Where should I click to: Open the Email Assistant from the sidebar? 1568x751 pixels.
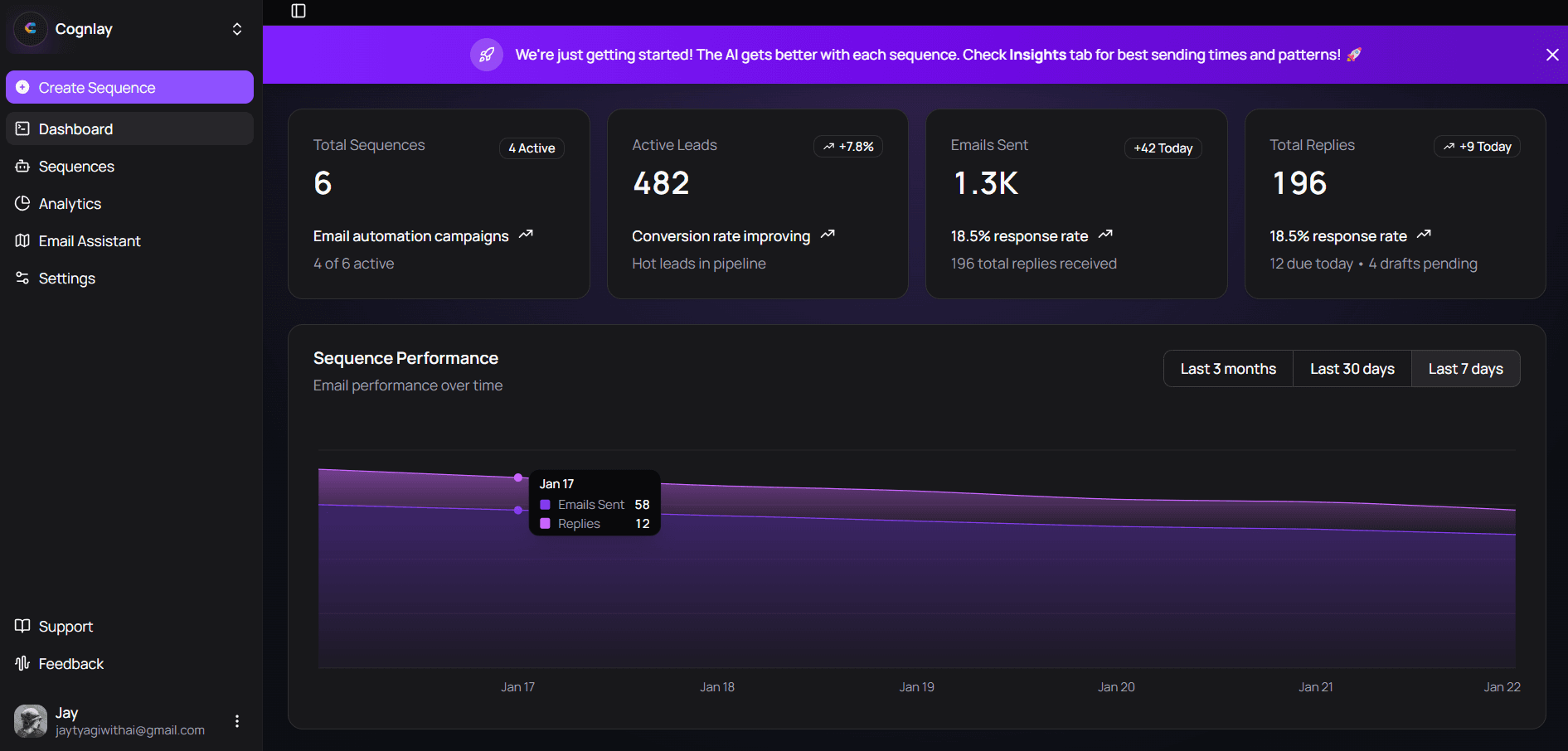pyautogui.click(x=89, y=240)
